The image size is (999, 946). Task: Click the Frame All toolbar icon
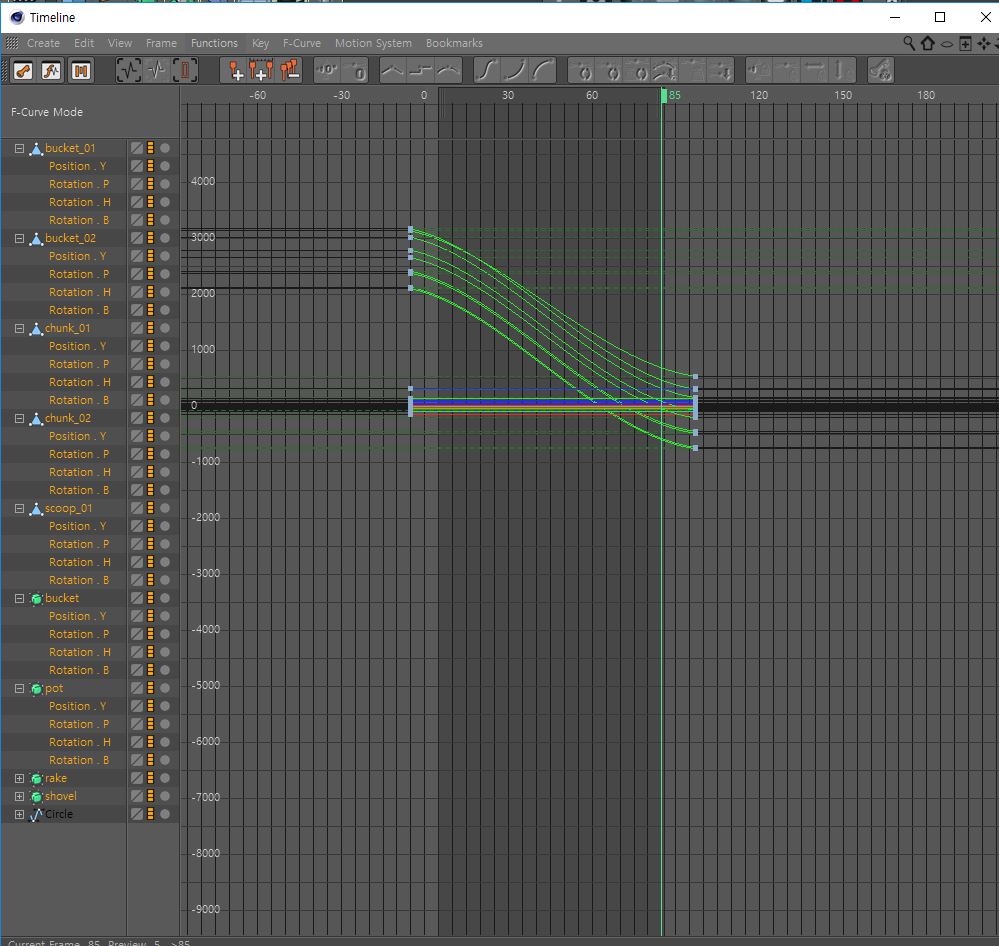tap(128, 71)
